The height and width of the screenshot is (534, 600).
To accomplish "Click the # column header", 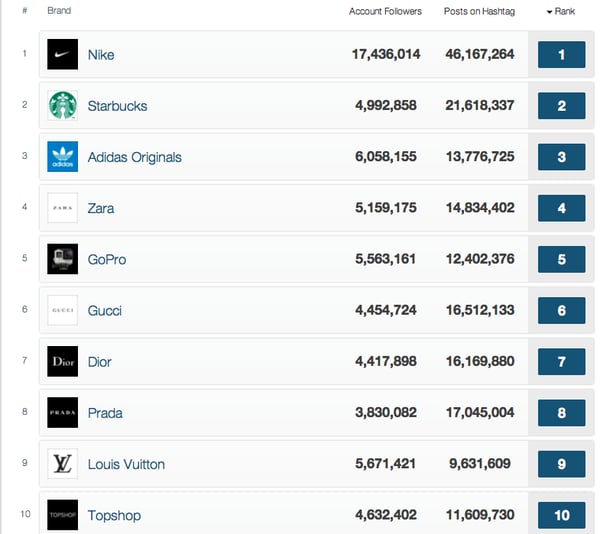I will [x=24, y=11].
